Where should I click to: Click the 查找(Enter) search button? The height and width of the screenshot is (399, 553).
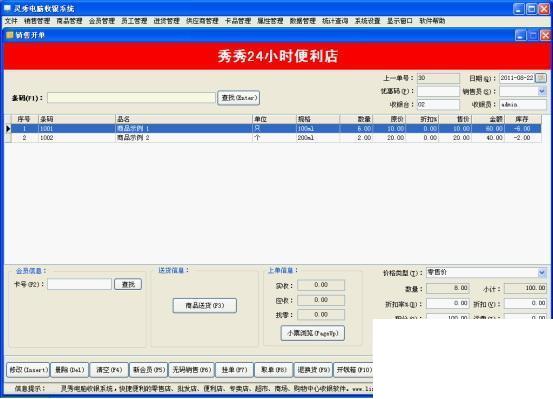click(x=239, y=98)
